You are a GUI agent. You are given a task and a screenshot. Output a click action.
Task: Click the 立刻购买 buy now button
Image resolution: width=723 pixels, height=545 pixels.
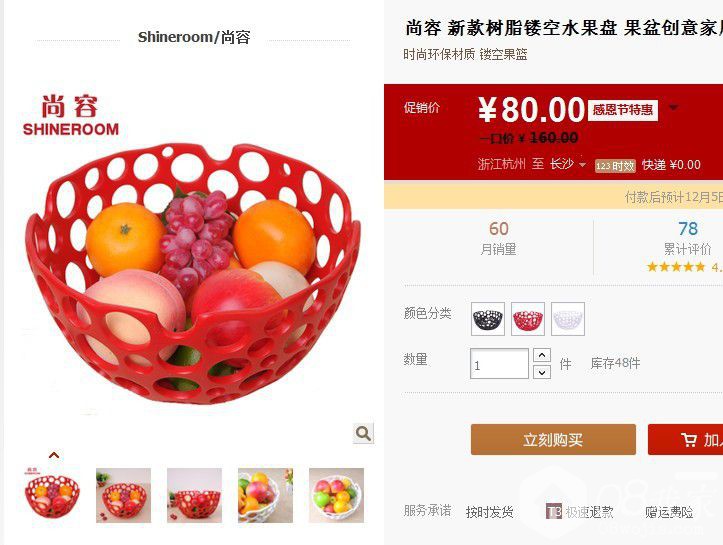(x=553, y=440)
